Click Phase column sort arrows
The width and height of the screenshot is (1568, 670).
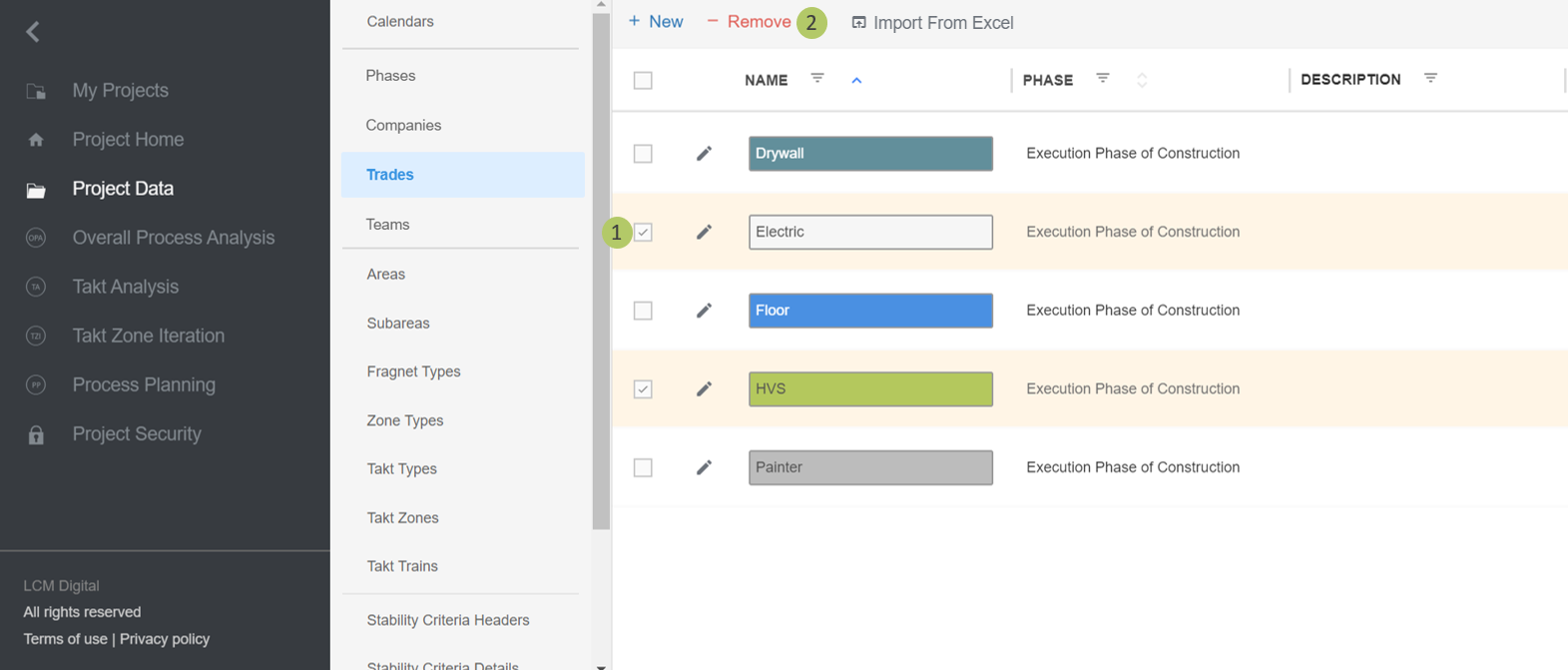[1142, 80]
